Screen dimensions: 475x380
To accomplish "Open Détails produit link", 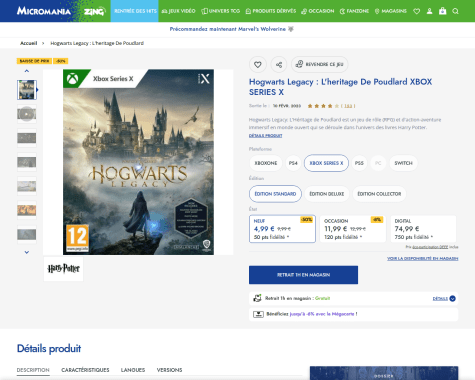I will pos(265,136).
